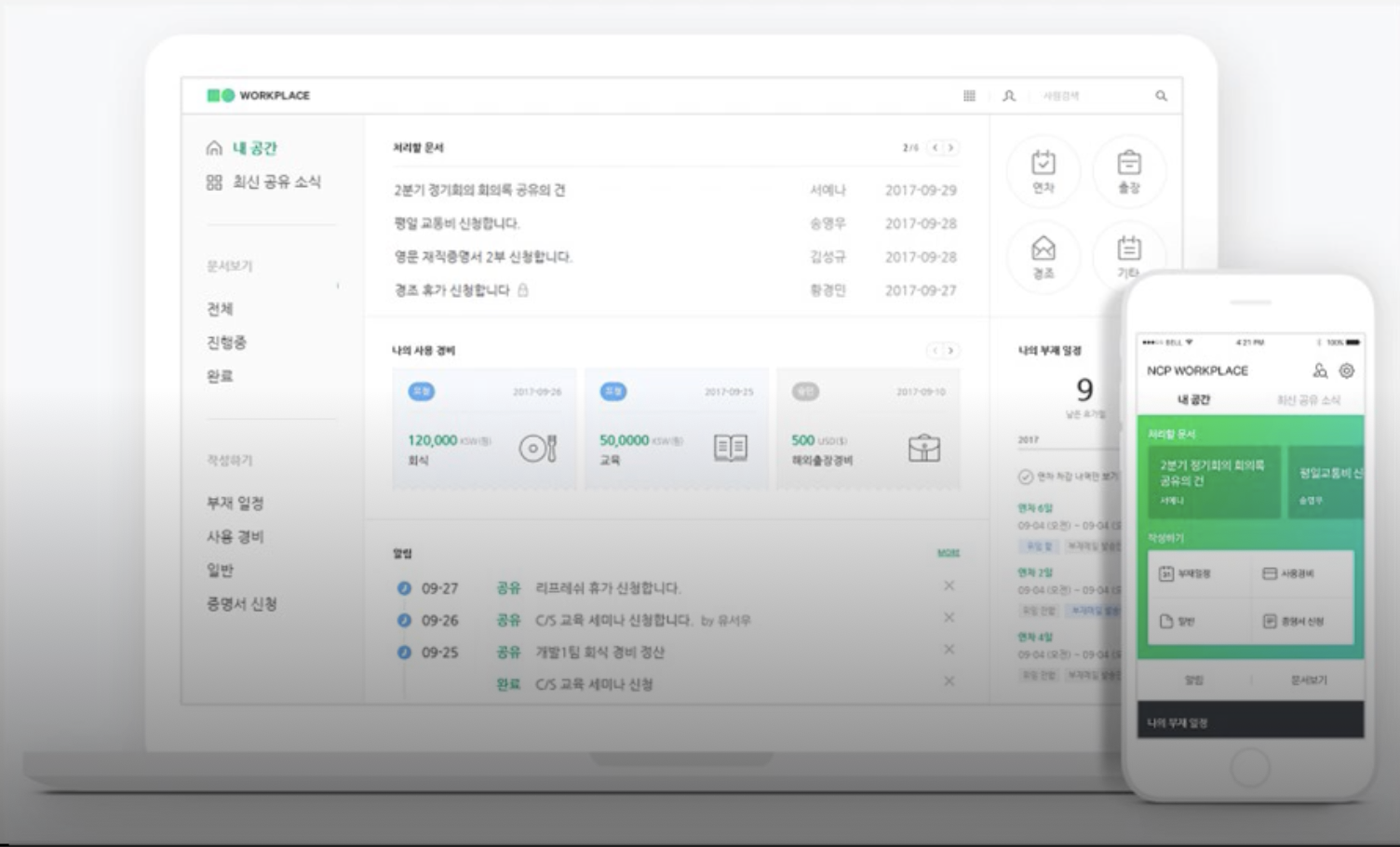Click the 120,000 회식 expense card

pyautogui.click(x=484, y=428)
